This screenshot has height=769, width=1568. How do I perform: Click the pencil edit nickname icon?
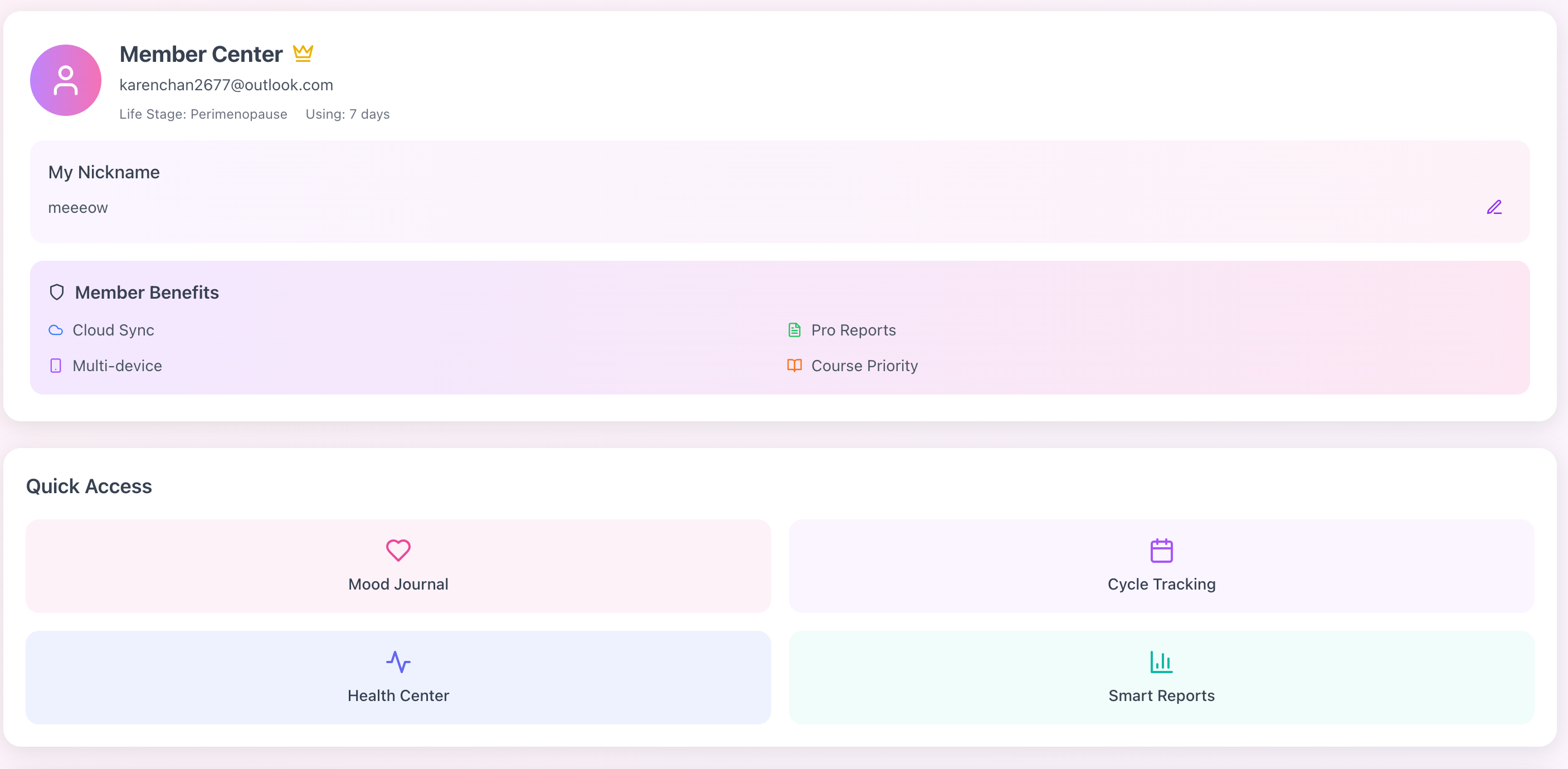pos(1494,208)
